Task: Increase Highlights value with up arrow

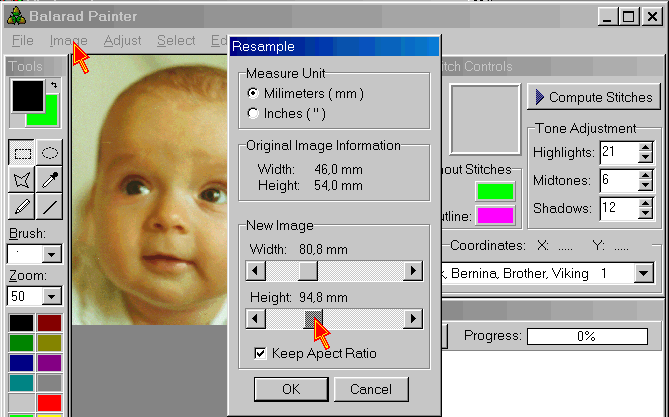Action: pyautogui.click(x=646, y=148)
